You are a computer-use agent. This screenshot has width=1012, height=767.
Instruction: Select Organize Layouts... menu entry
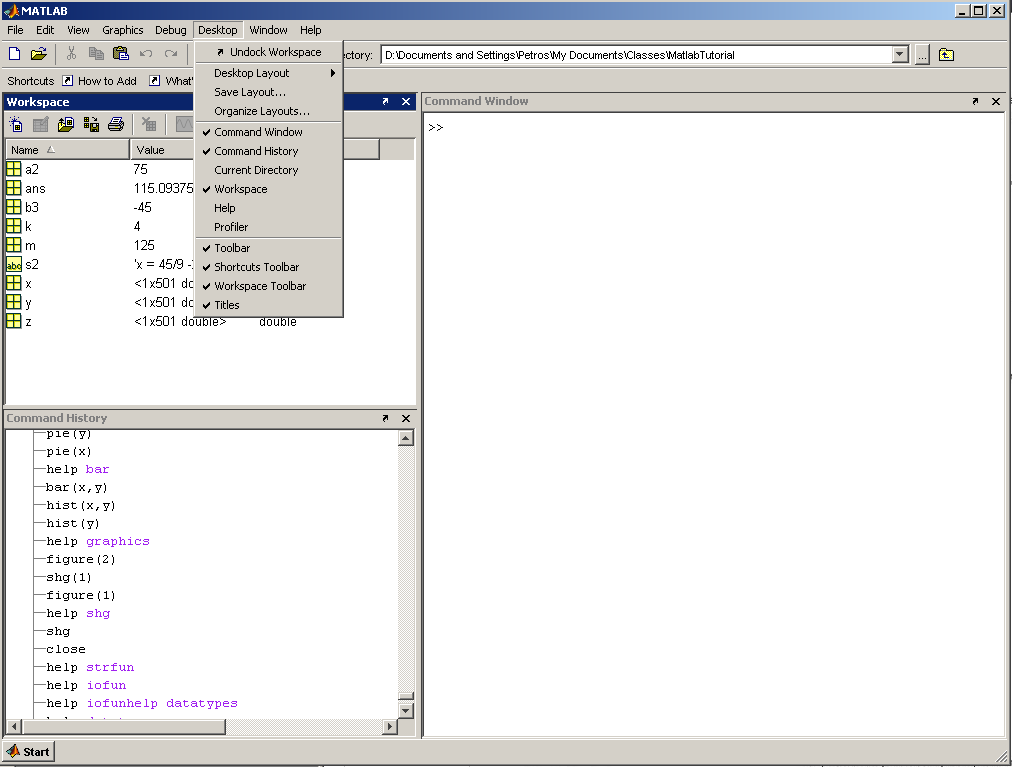point(268,111)
